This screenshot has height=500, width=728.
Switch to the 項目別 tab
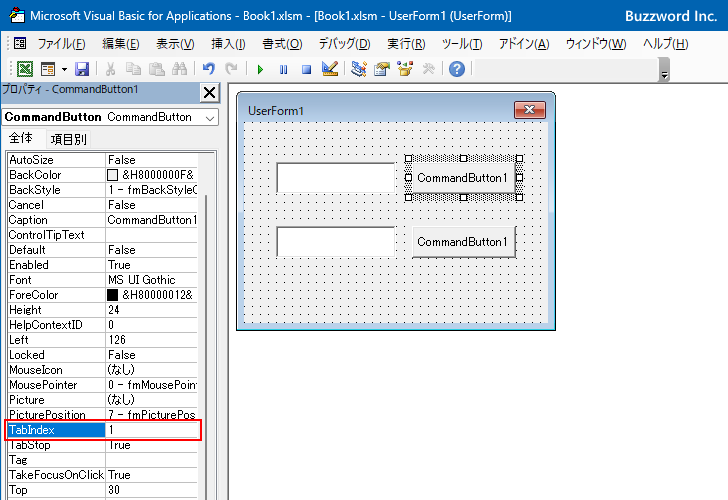[69, 139]
